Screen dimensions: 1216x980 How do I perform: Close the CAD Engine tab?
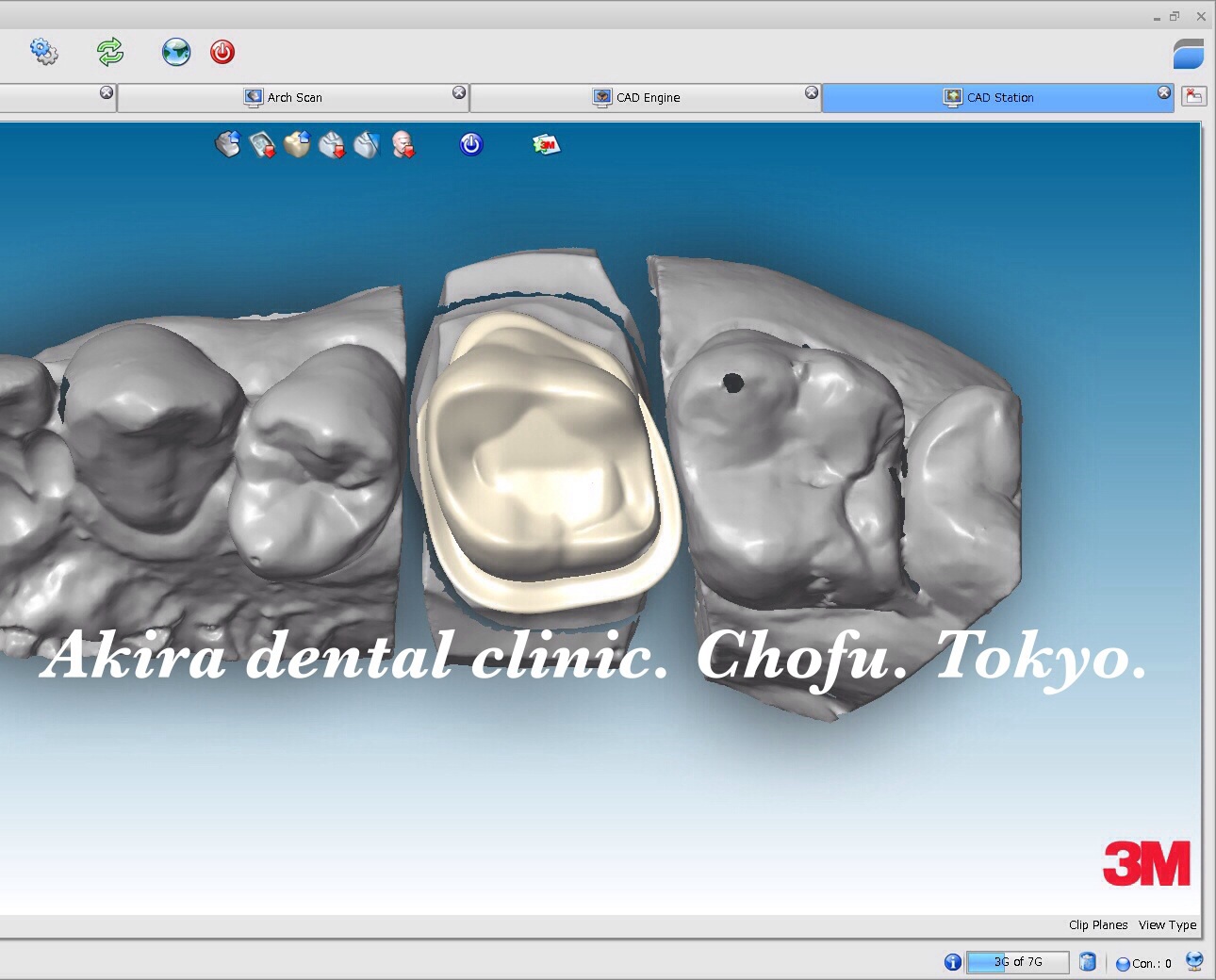point(812,92)
